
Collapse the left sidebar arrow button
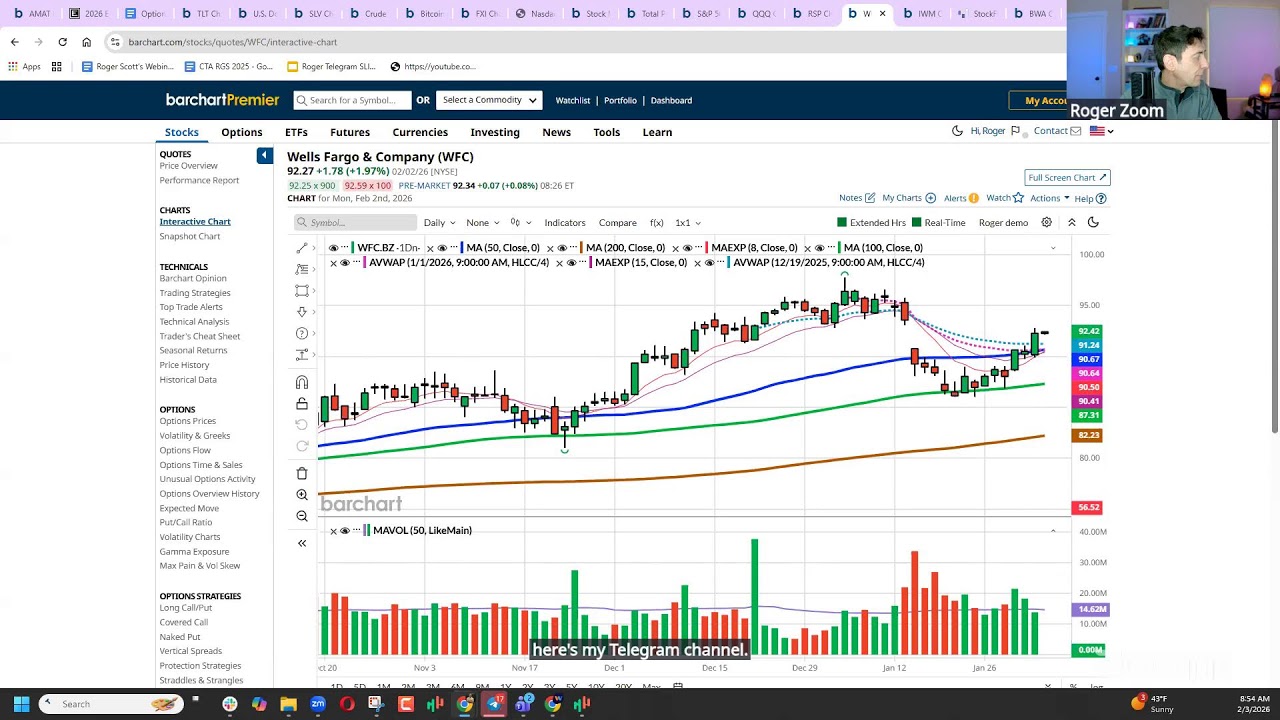tap(264, 155)
